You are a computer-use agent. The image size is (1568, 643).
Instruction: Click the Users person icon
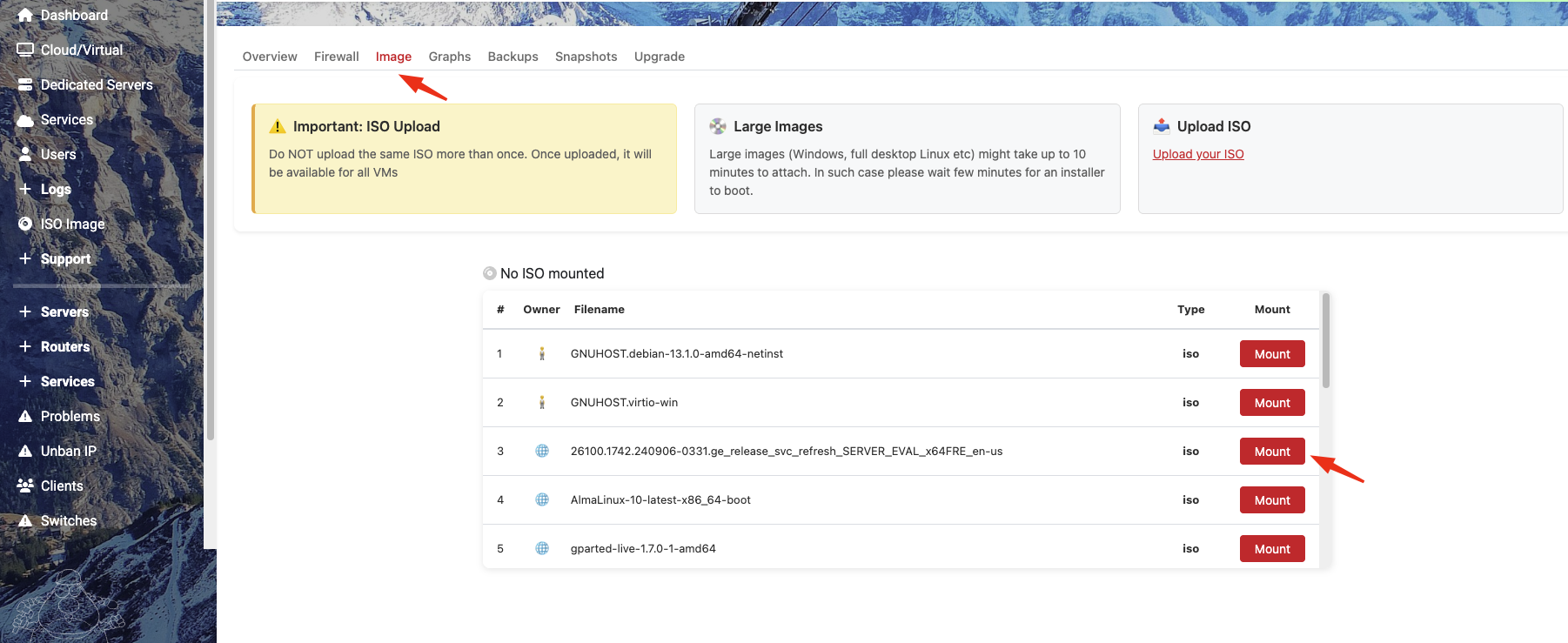[x=25, y=154]
